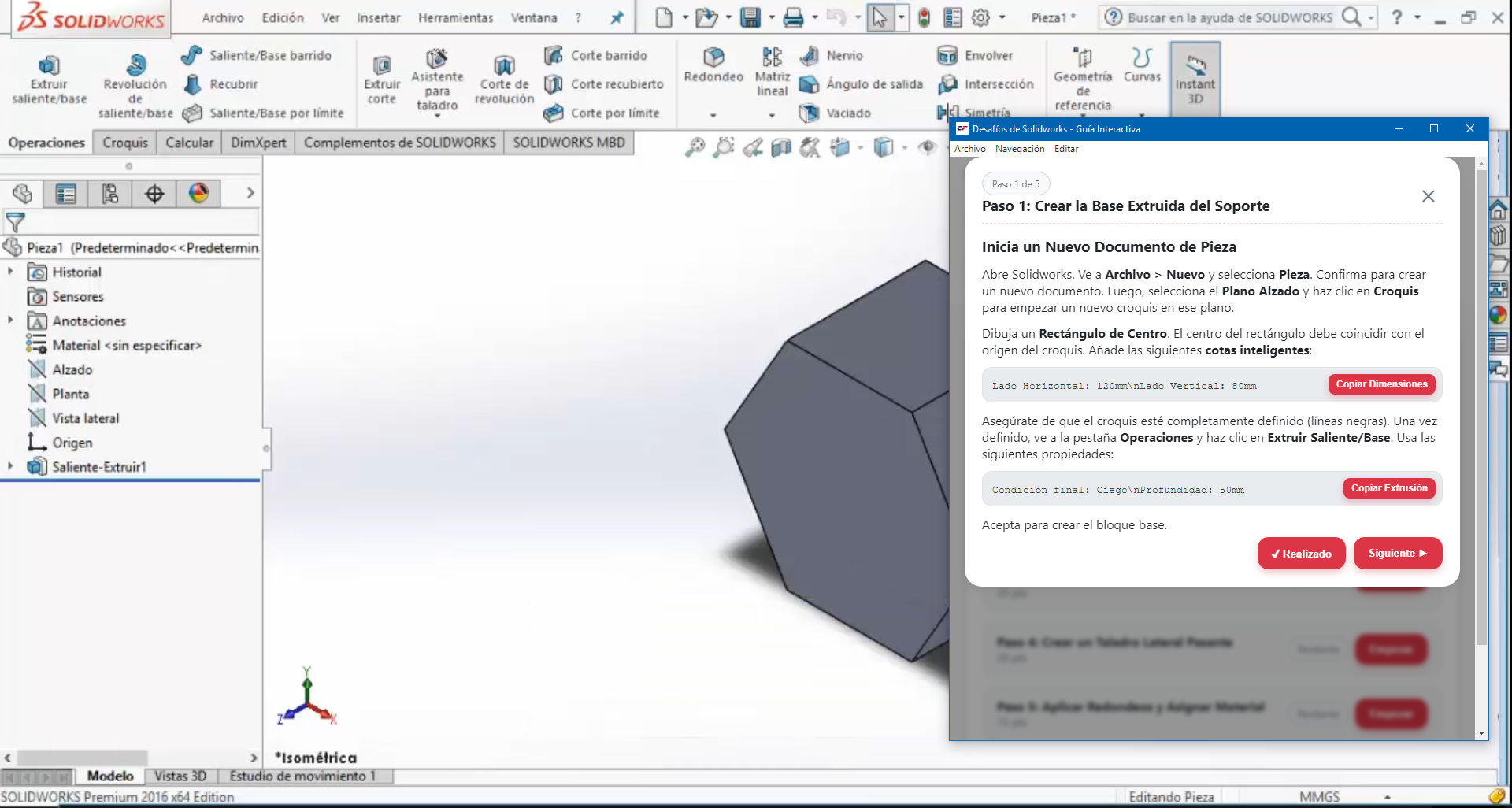
Task: Open Navegación menu in Guía Interactiva
Action: pos(1020,149)
